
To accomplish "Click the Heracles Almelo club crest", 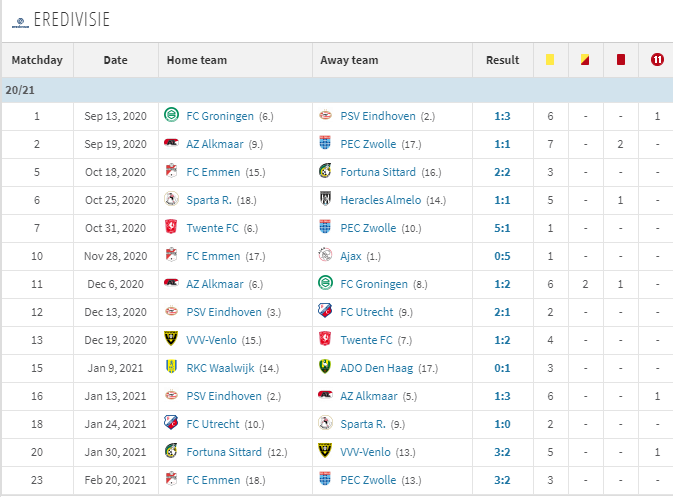I will (325, 199).
